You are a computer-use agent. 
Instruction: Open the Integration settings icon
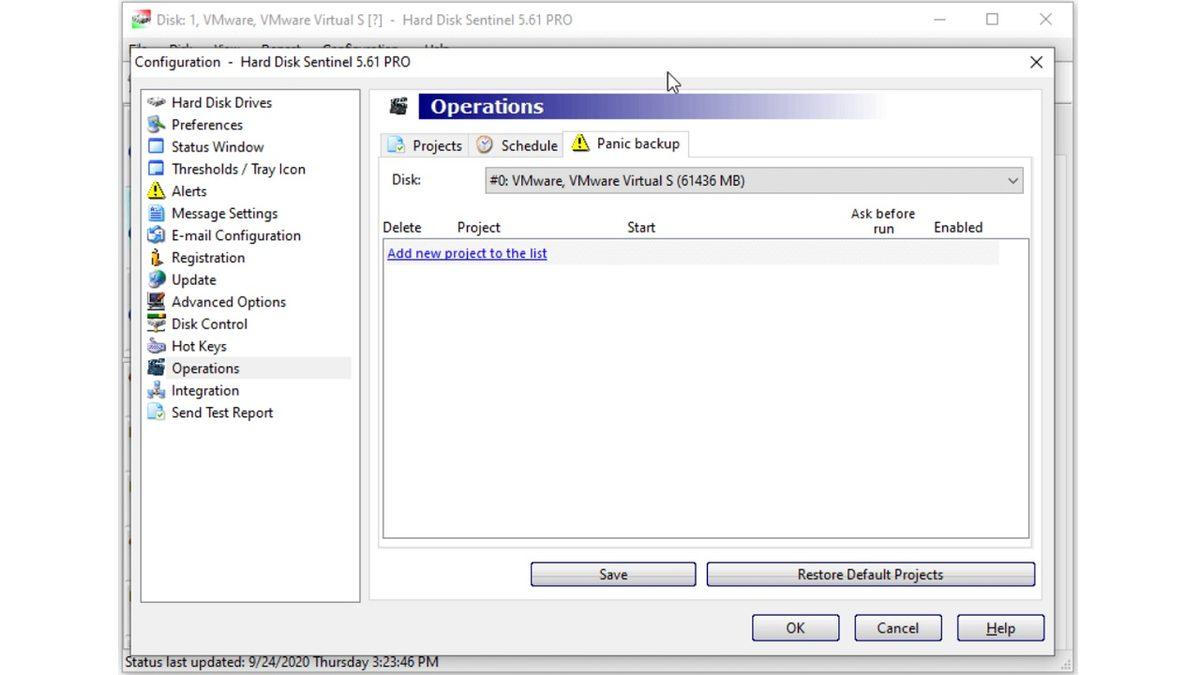point(157,390)
